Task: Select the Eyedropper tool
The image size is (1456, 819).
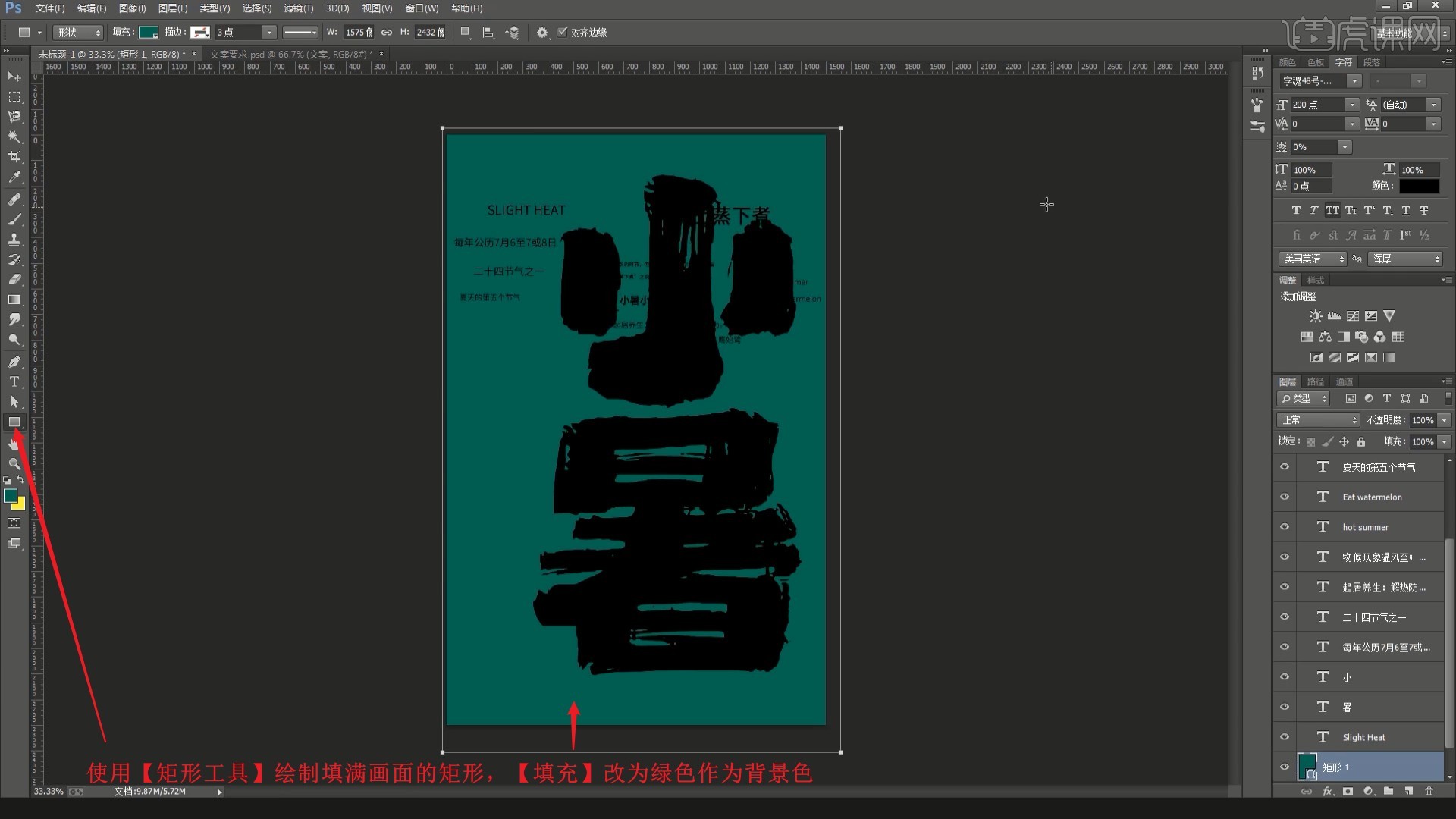Action: pyautogui.click(x=14, y=177)
